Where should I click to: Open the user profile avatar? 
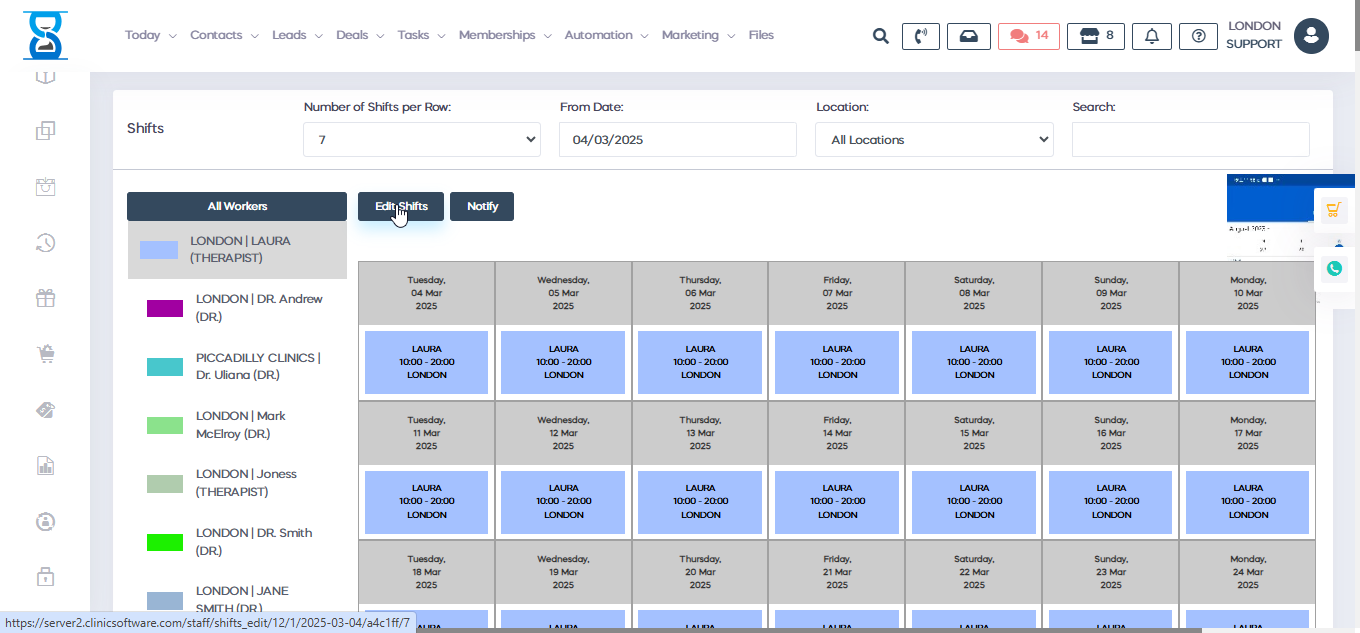point(1311,36)
